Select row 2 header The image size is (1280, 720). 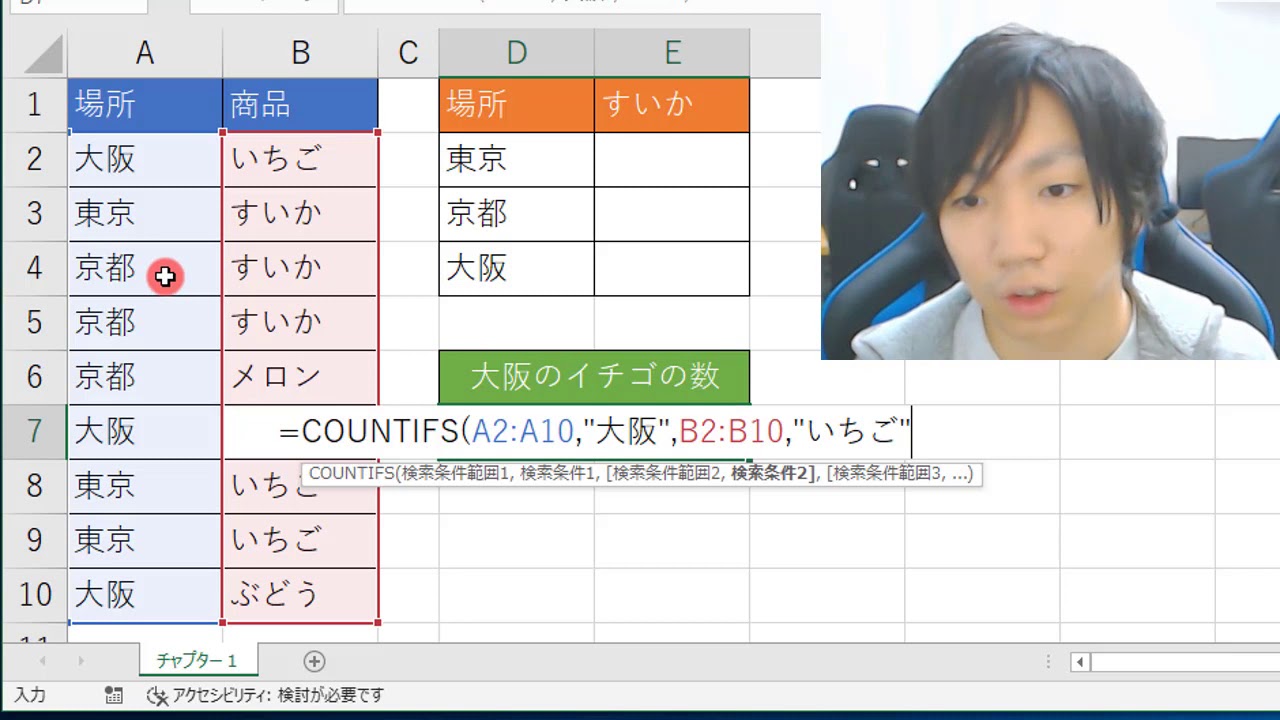[x=34, y=159]
